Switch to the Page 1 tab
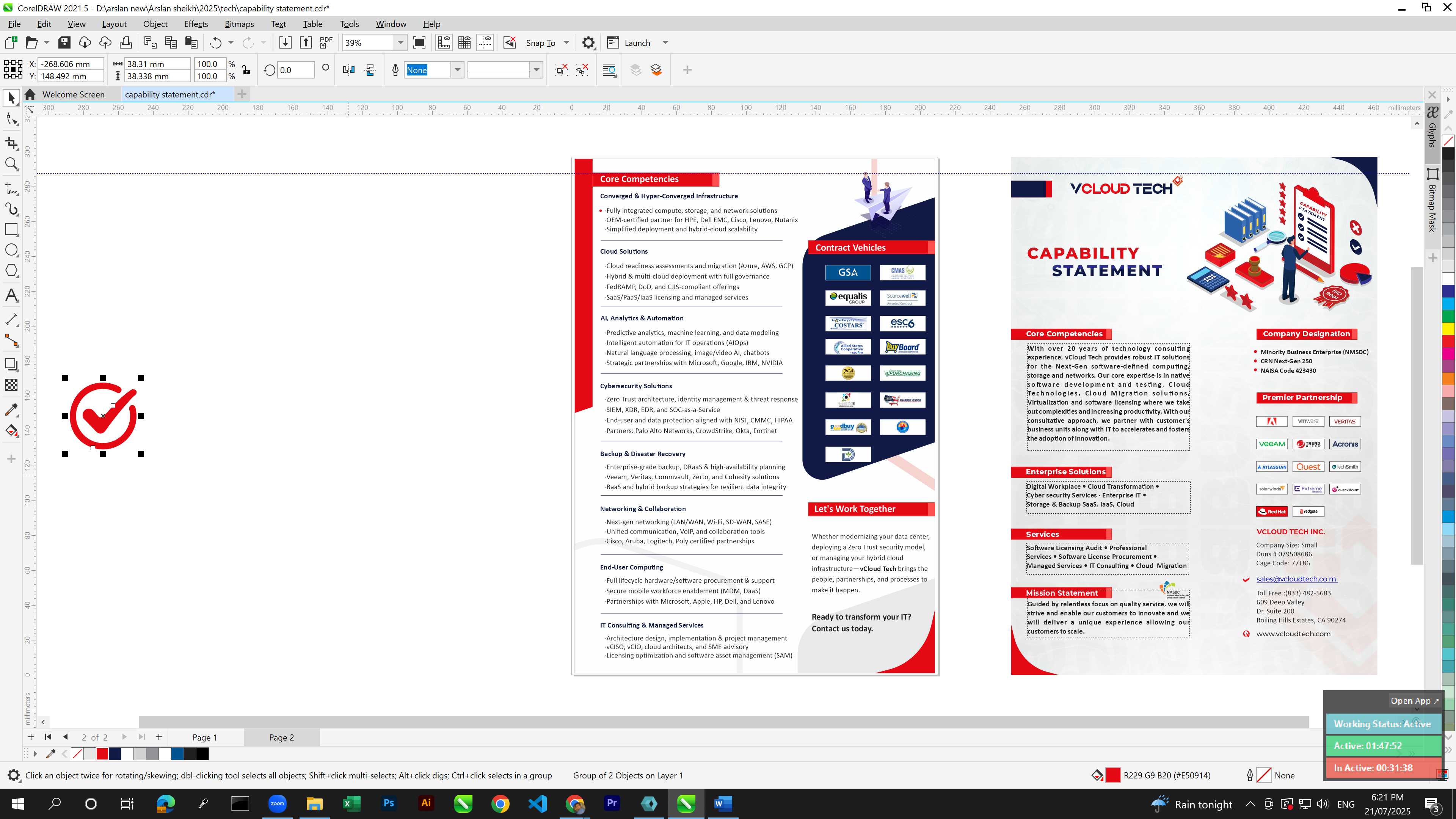Screen dimensions: 1456x819 205,737
